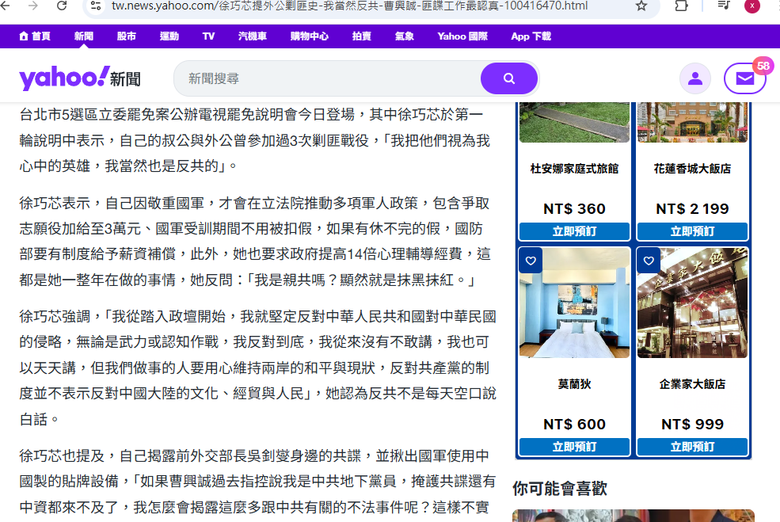The image size is (780, 522).
Task: Open 拍賣 in the top navigation
Action: 362,36
